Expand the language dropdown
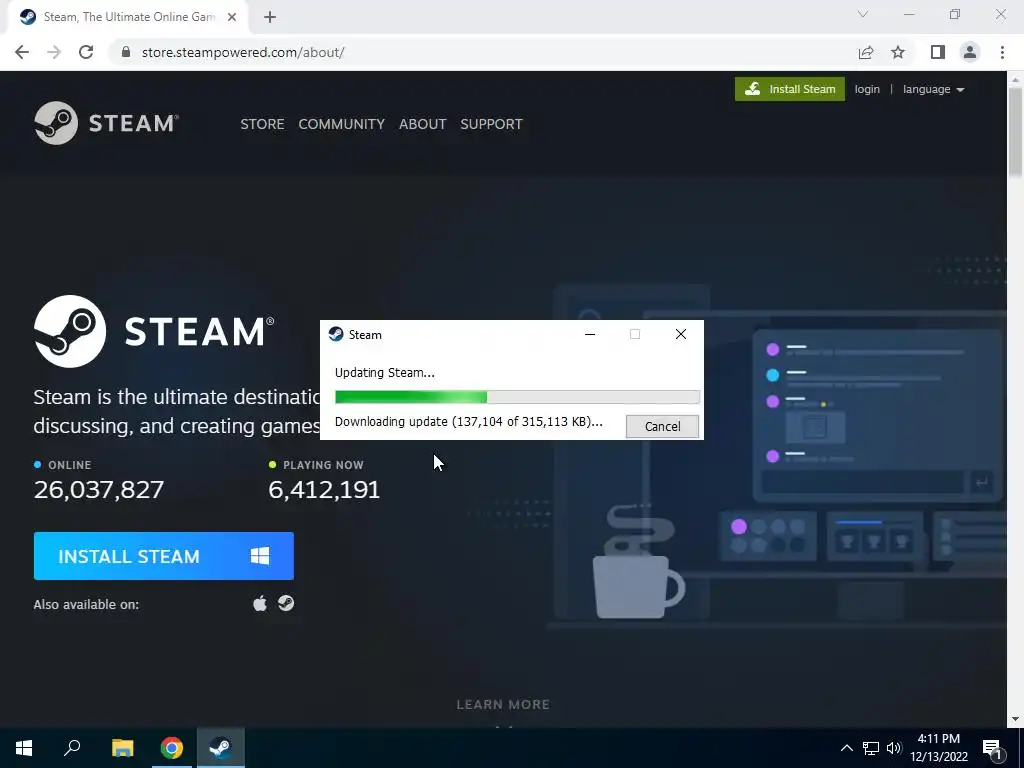 tap(933, 89)
